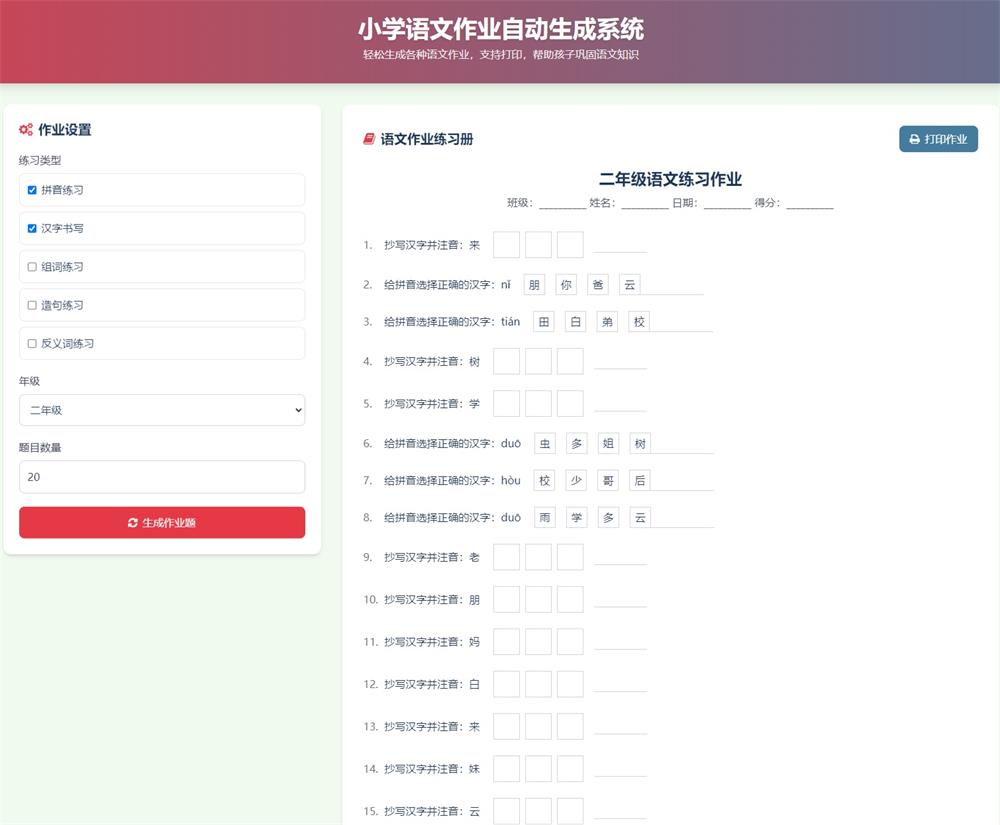Uncheck the 拼音练习 checkbox
The height and width of the screenshot is (825, 1000).
pos(32,190)
